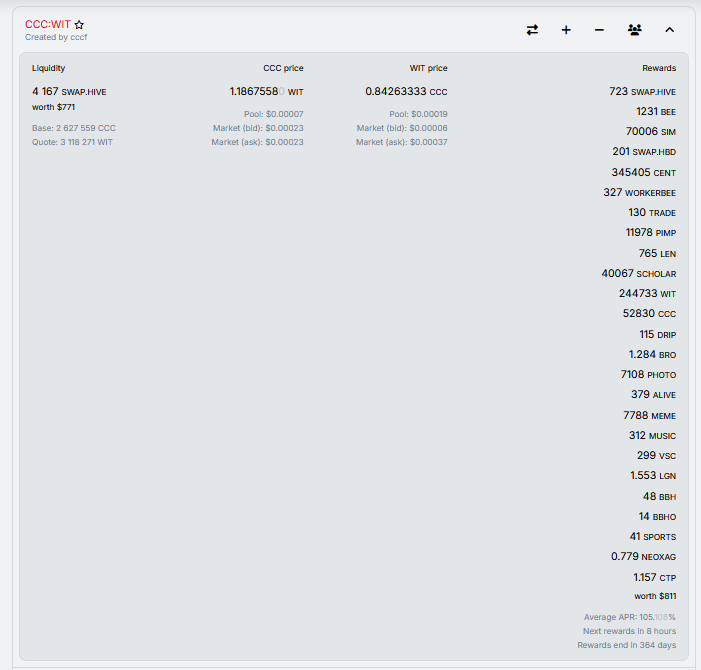The height and width of the screenshot is (670, 701).
Task: Click the 723 SWAP.HIVE reward entry
Action: click(x=642, y=91)
